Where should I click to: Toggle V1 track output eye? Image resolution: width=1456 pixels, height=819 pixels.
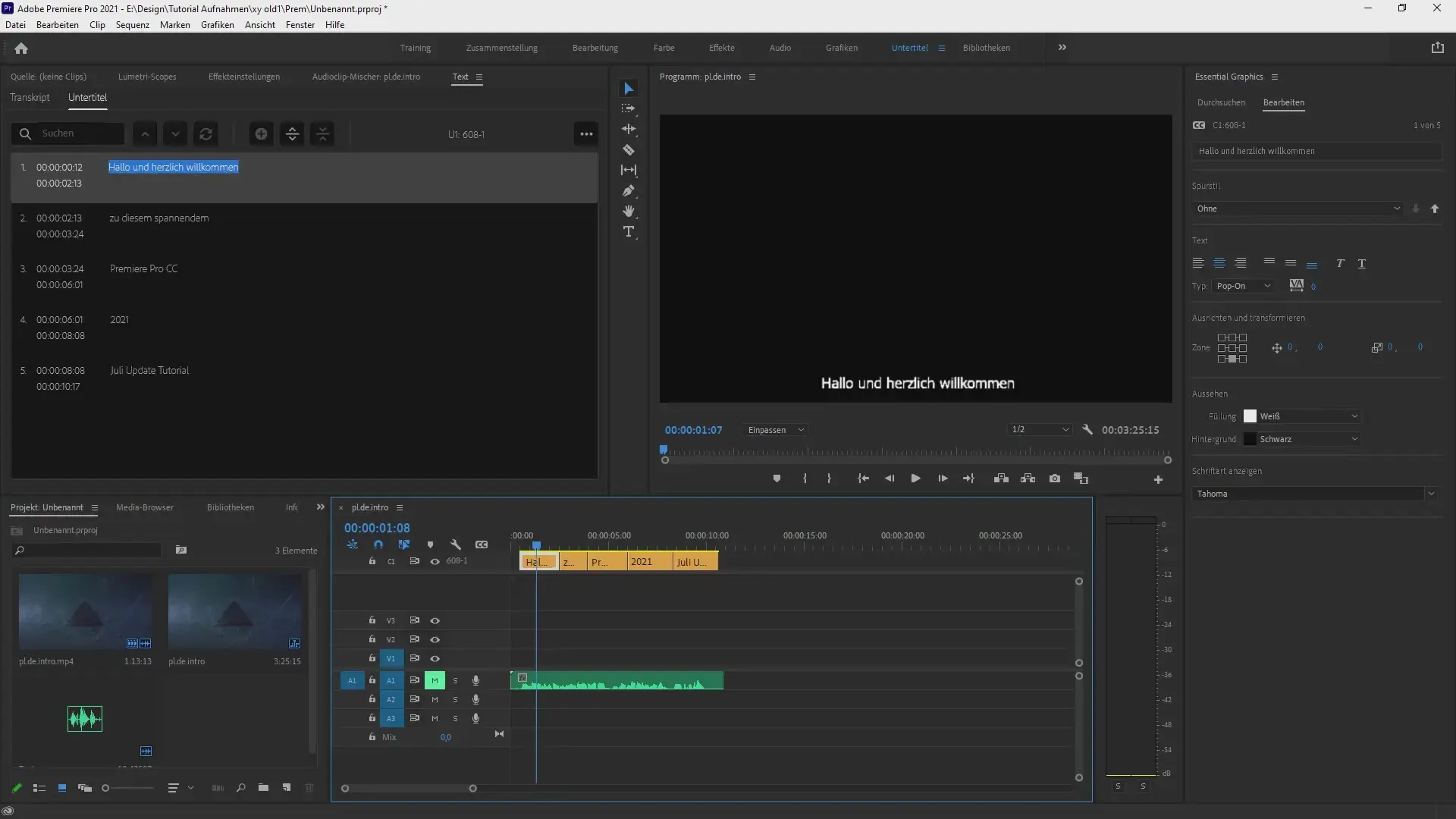[x=435, y=659]
